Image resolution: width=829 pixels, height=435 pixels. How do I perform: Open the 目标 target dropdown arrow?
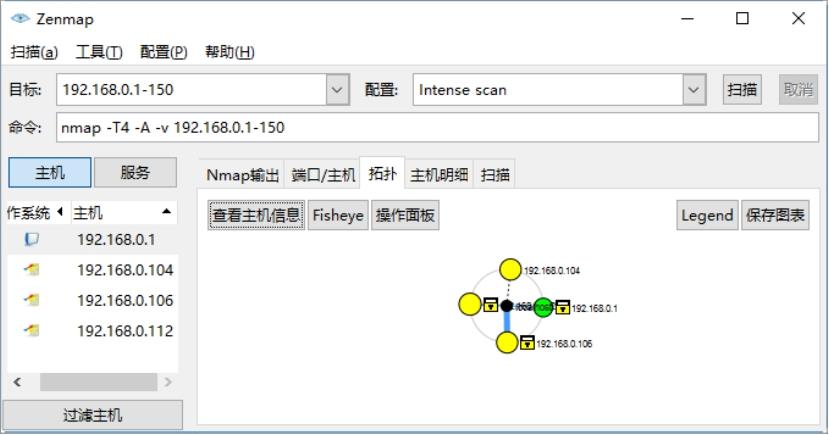coord(337,90)
